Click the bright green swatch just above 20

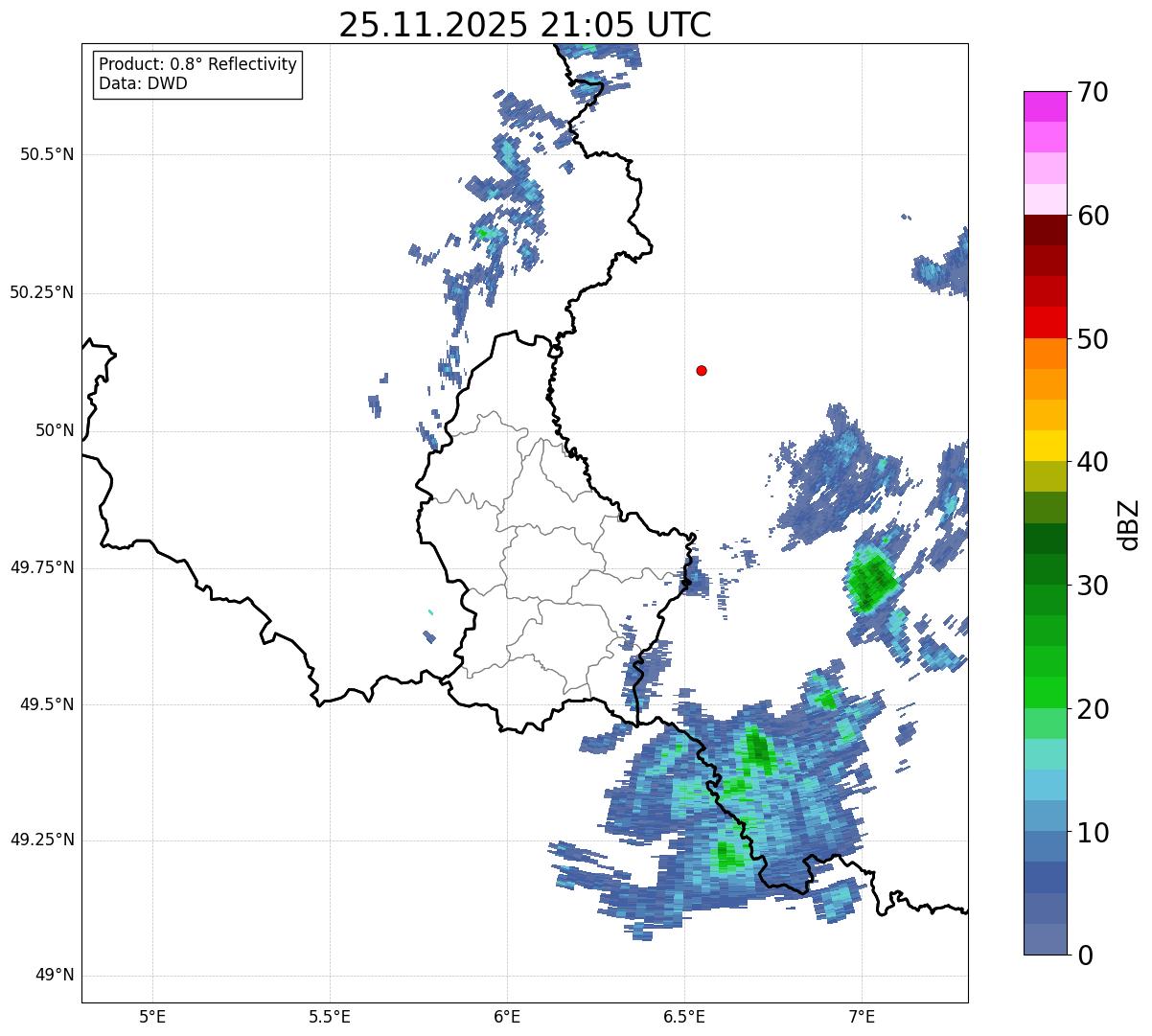(x=1046, y=693)
